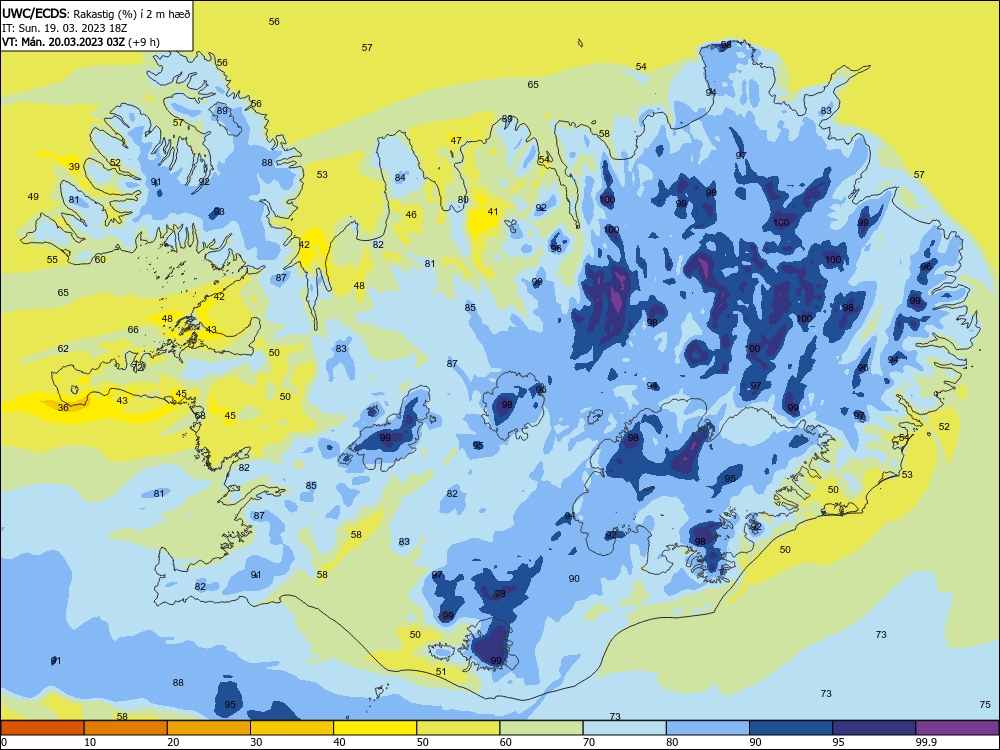Select the 50–60 yellow-green legend swatch

459,728
